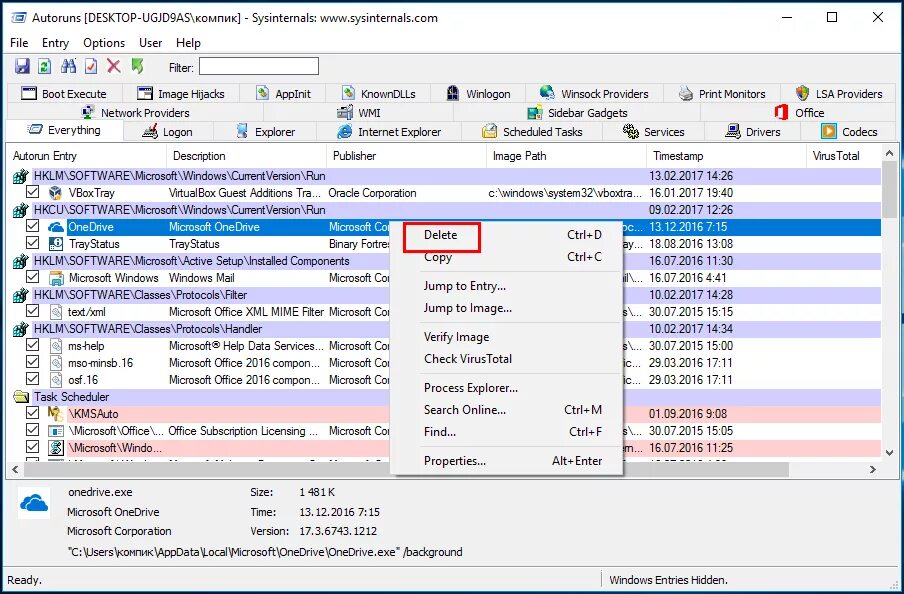Viewport: 904px width, 594px height.
Task: Click the Properties toolbar icon
Action: [x=91, y=66]
